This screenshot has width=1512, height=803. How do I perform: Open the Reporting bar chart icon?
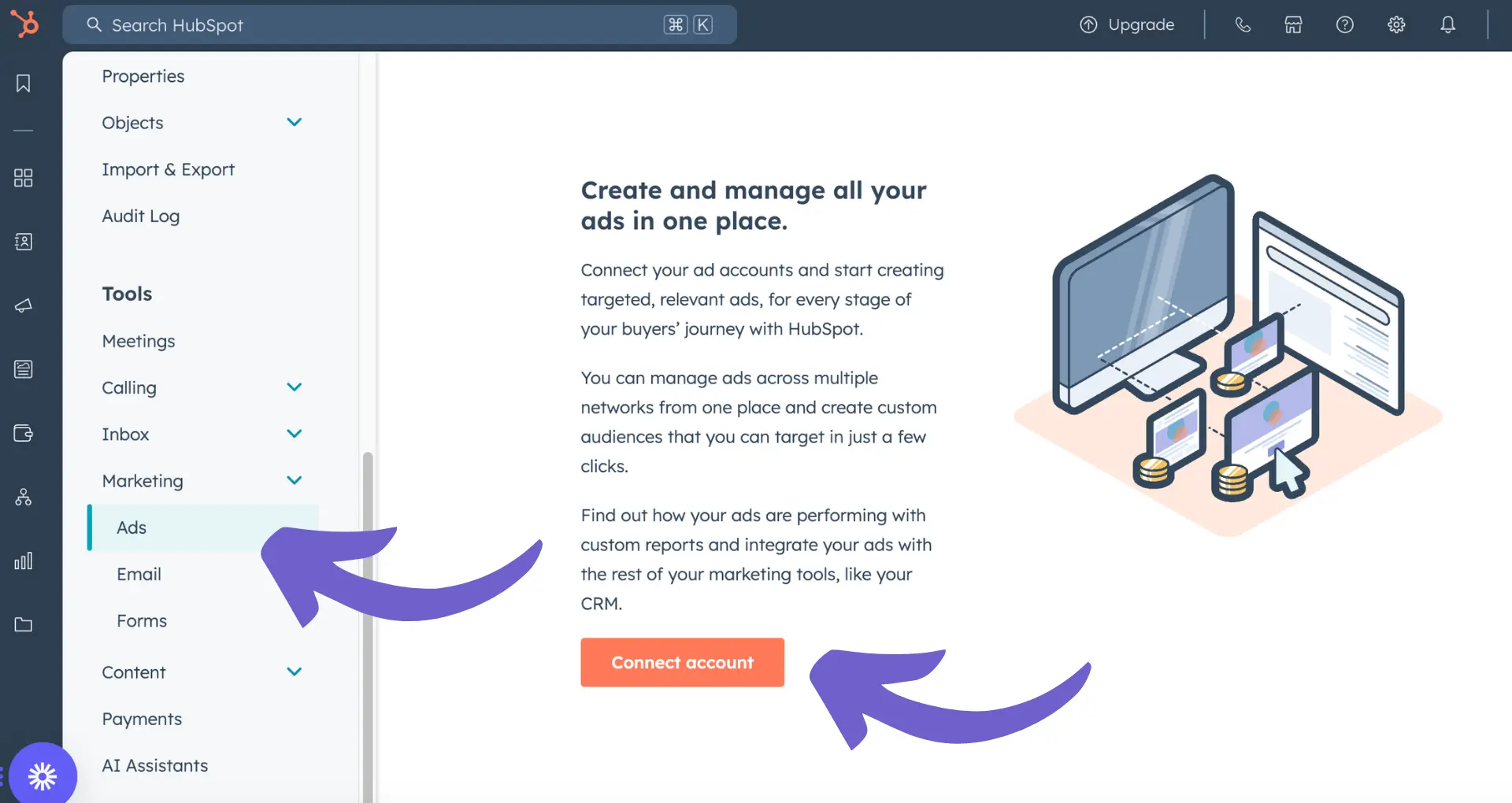24,561
